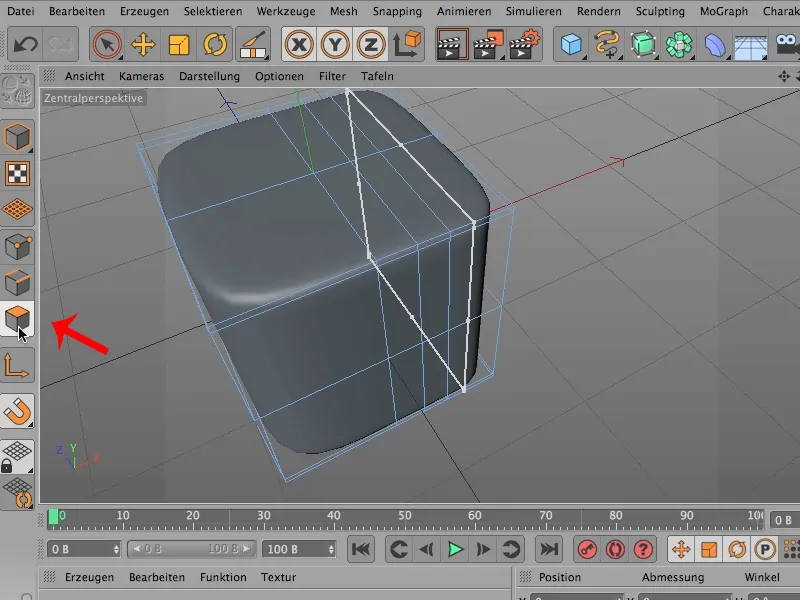The width and height of the screenshot is (800, 600).
Task: Select the Rotate tool in top toolbar
Action: [215, 44]
